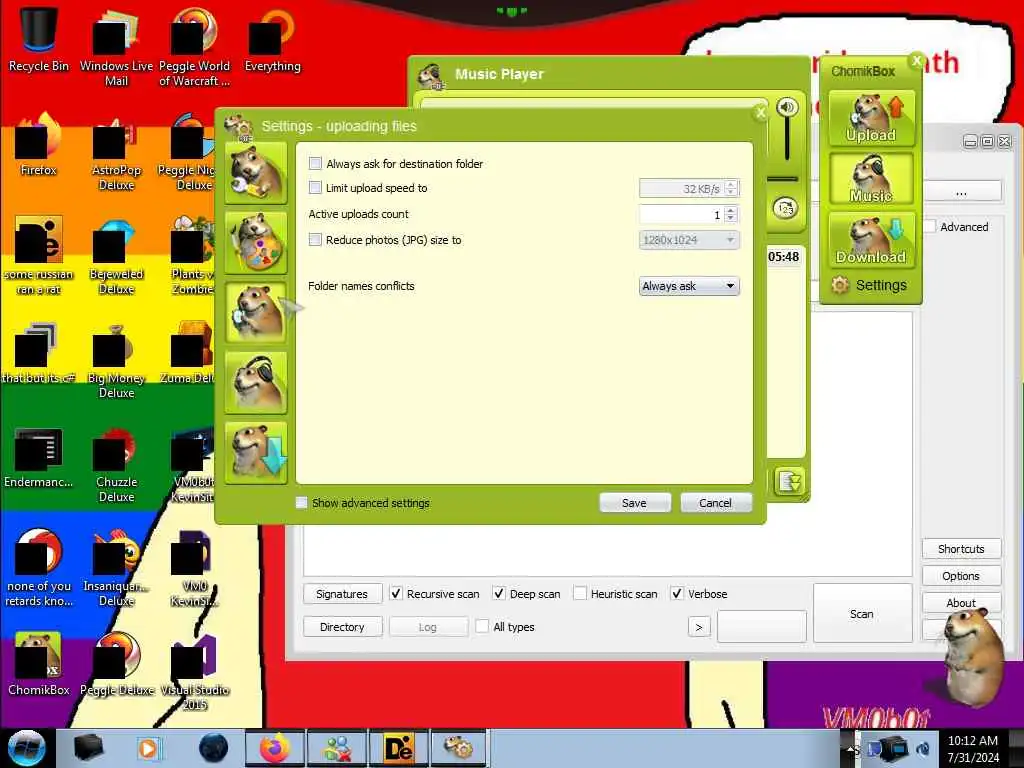Image resolution: width=1024 pixels, height=768 pixels.
Task: Click the ChomikBox Upload button
Action: [871, 118]
